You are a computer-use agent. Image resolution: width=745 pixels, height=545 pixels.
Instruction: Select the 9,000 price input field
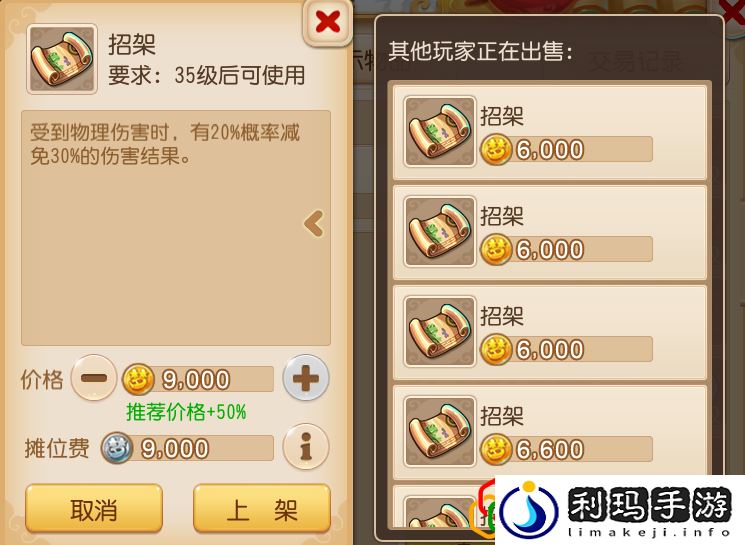pos(198,379)
